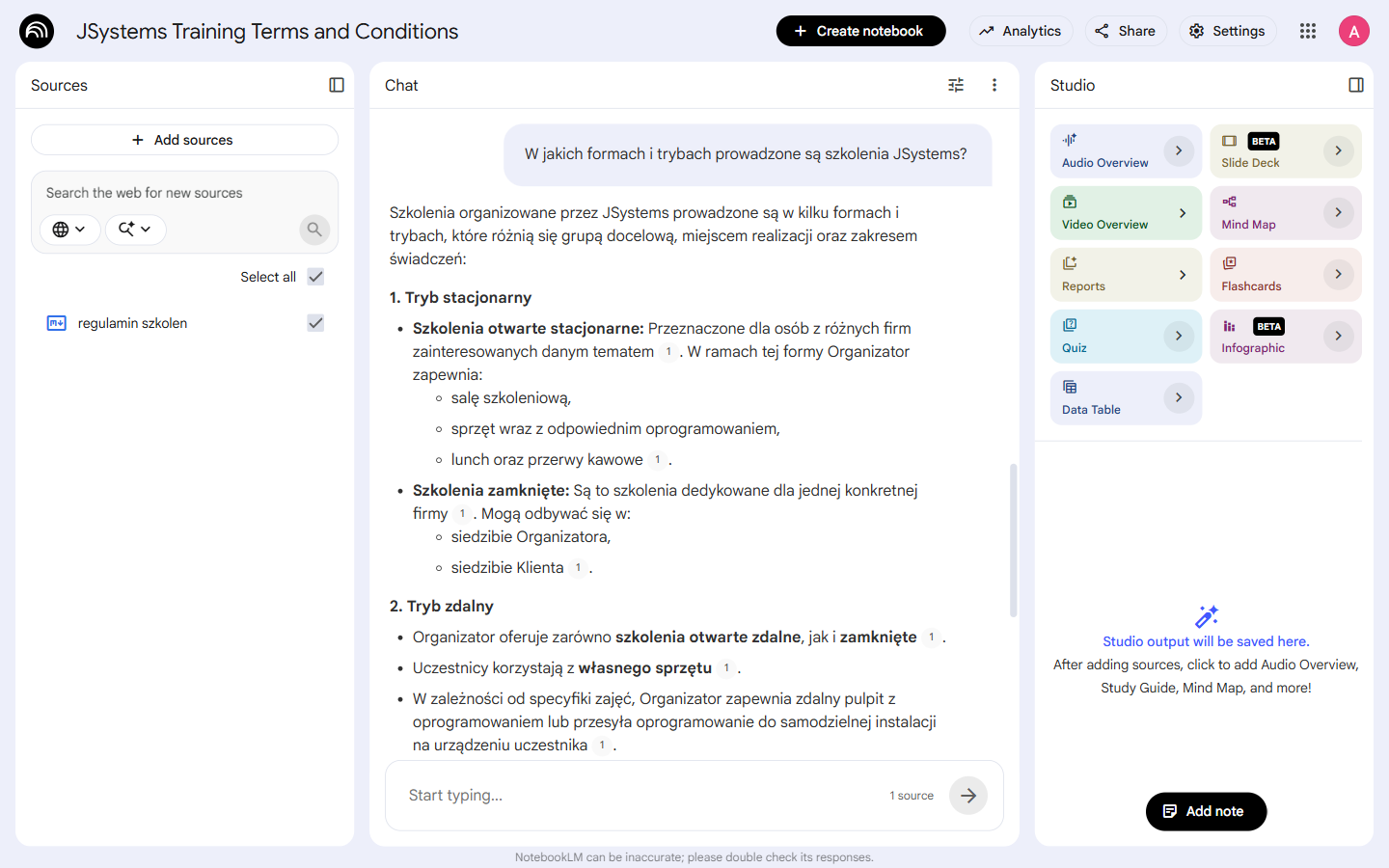Screen dimensions: 1389x868
Task: Click citation 1 after 'przerwy kawowe'
Action: [x=658, y=460]
